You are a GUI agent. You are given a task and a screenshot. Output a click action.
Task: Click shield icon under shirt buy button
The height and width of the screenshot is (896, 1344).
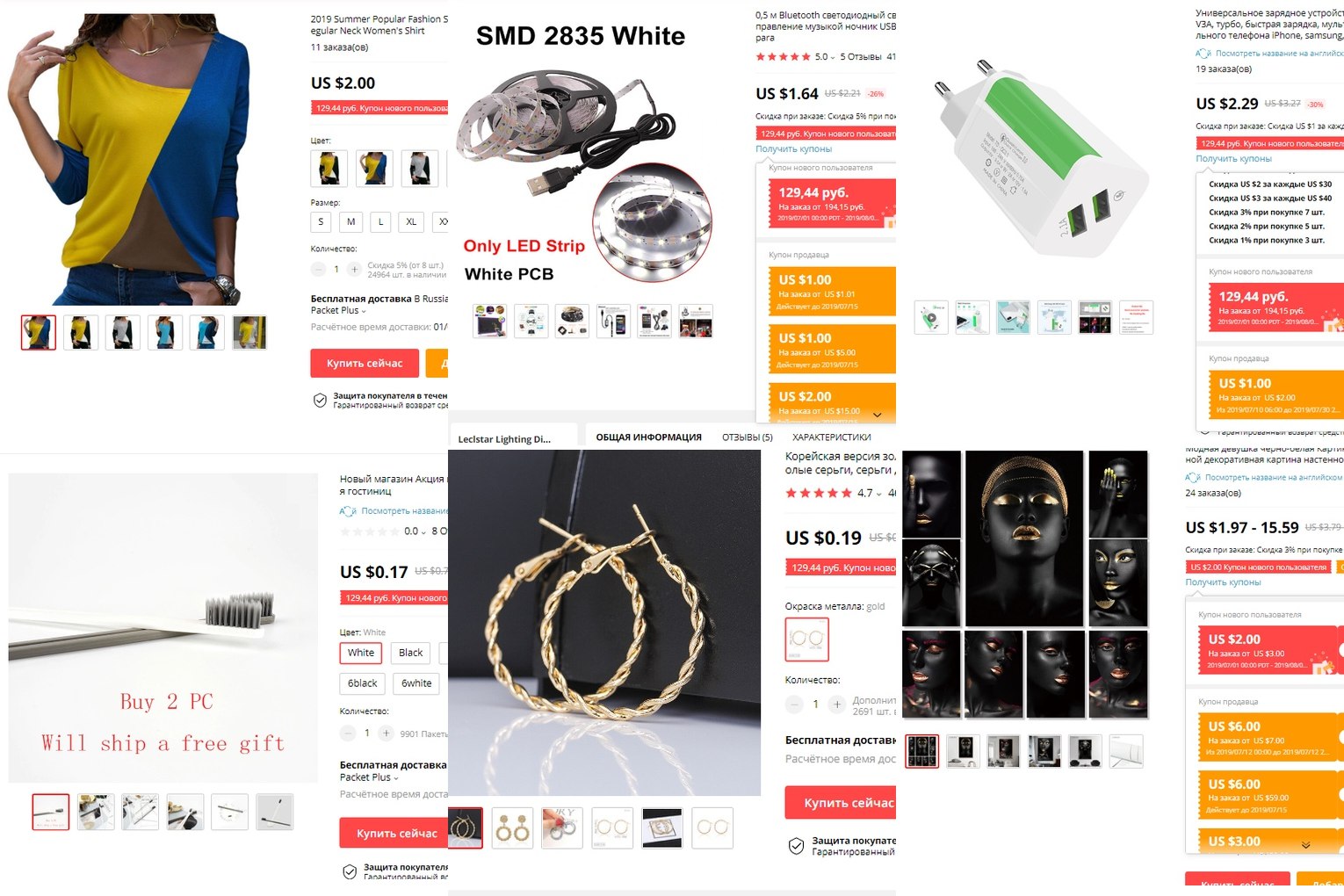[321, 401]
